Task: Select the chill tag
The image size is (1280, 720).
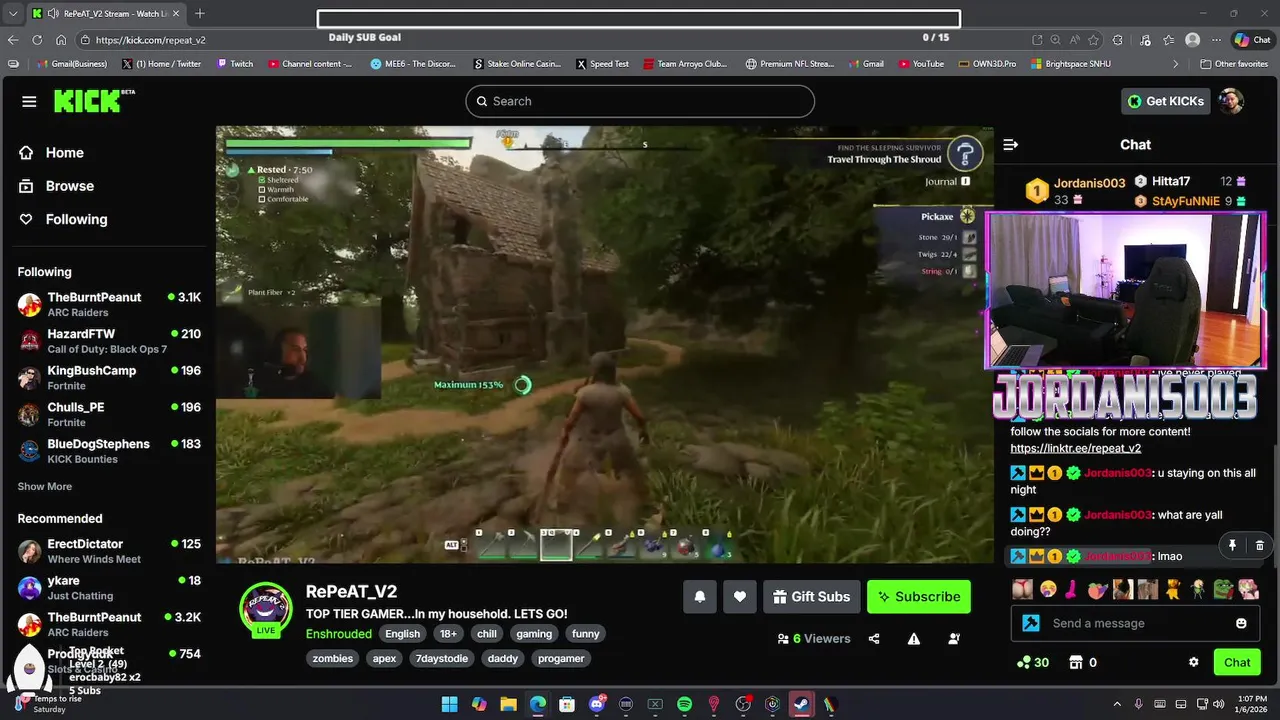Action: pyautogui.click(x=486, y=634)
